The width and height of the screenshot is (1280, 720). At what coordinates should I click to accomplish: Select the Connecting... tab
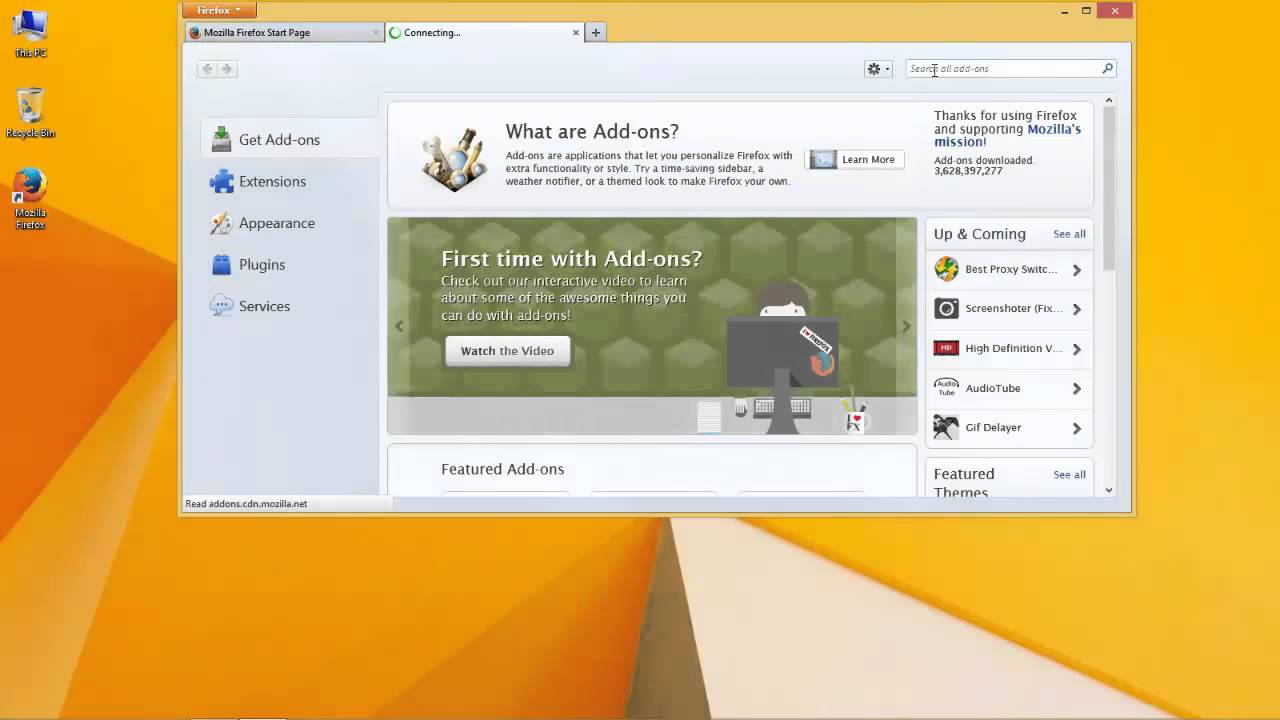pyautogui.click(x=485, y=32)
